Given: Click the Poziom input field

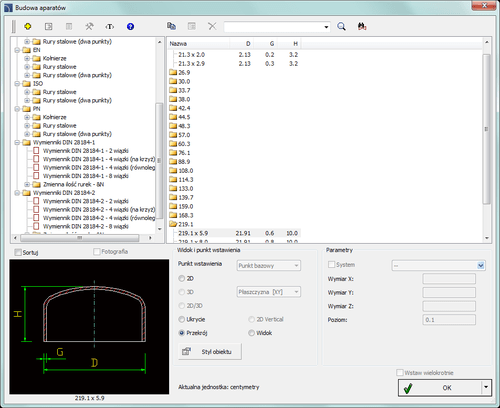Looking at the screenshot, I should click(x=449, y=320).
